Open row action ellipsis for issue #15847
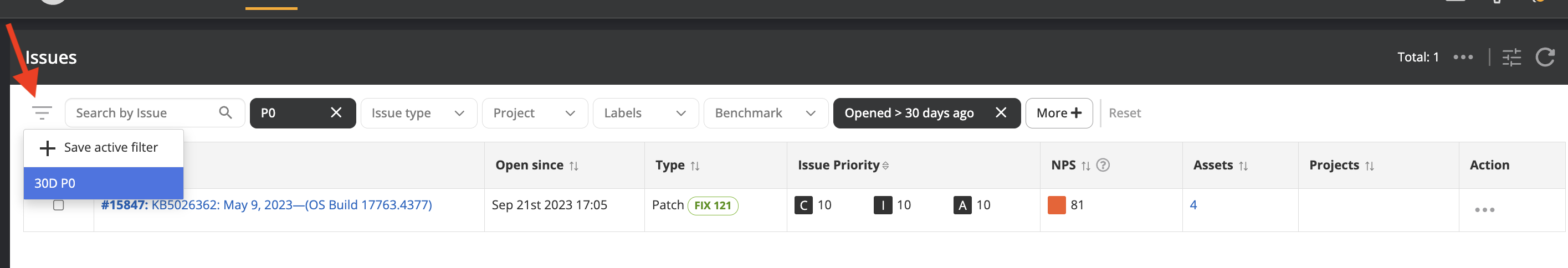The height and width of the screenshot is (268, 1568). point(1484,210)
